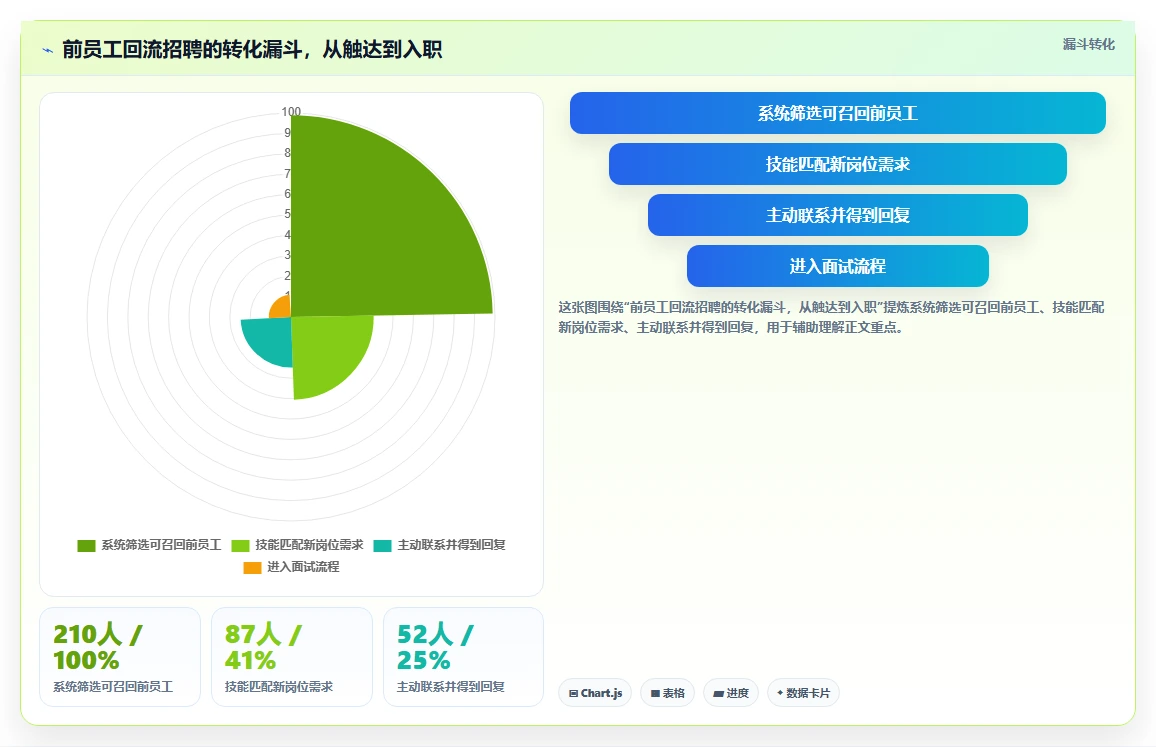Click the 表格 tag chip
The width and height of the screenshot is (1156, 747).
pos(667,693)
